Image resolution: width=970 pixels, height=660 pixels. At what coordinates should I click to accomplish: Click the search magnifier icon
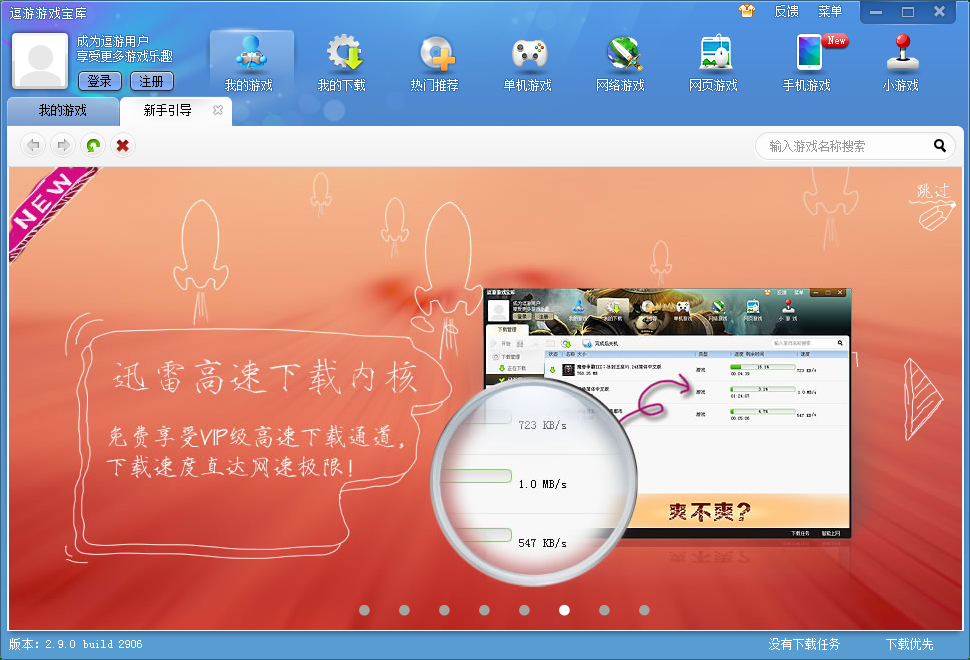pyautogui.click(x=940, y=145)
